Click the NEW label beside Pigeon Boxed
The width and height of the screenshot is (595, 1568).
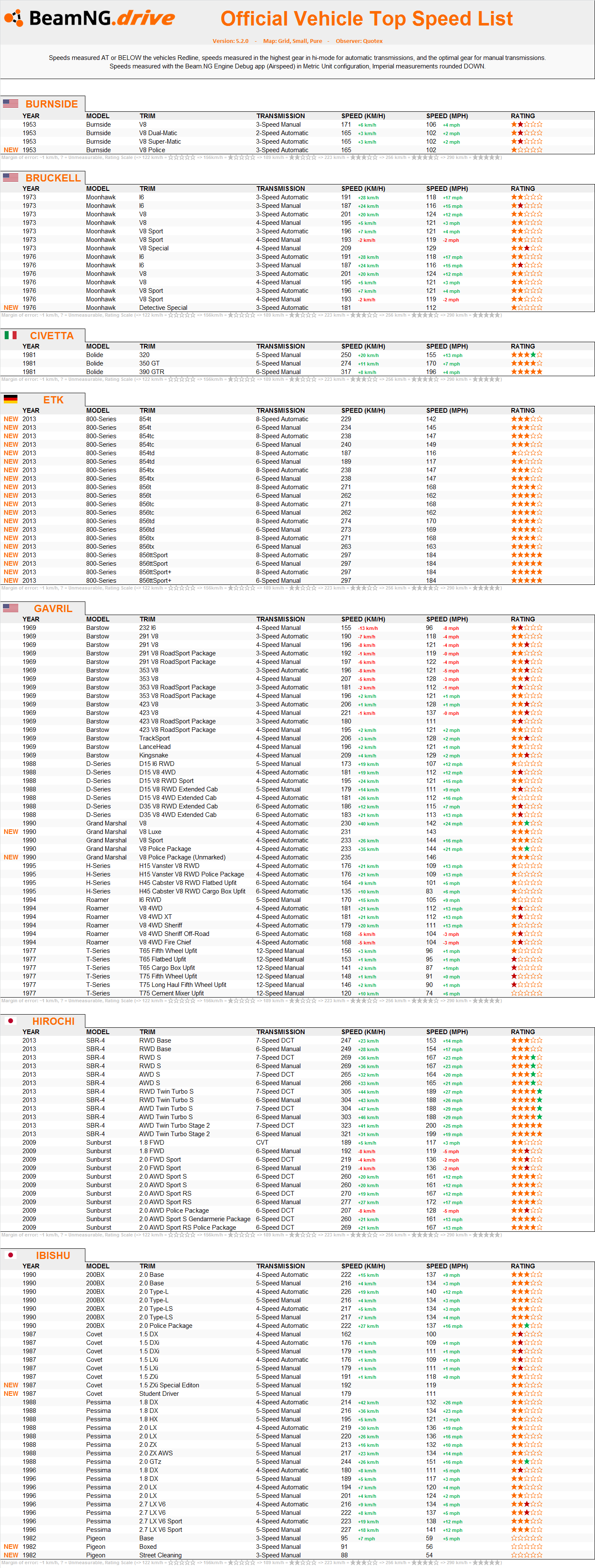click(x=11, y=1546)
